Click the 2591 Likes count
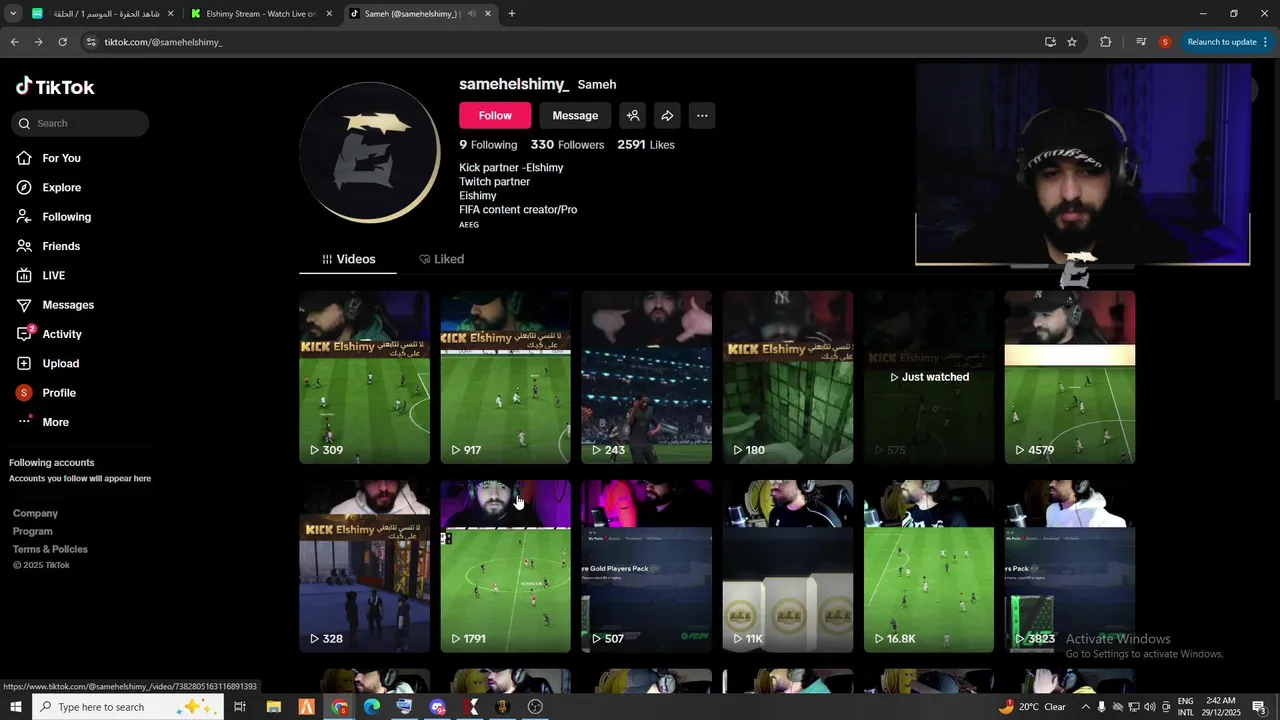The width and height of the screenshot is (1280, 720). pyautogui.click(x=646, y=145)
